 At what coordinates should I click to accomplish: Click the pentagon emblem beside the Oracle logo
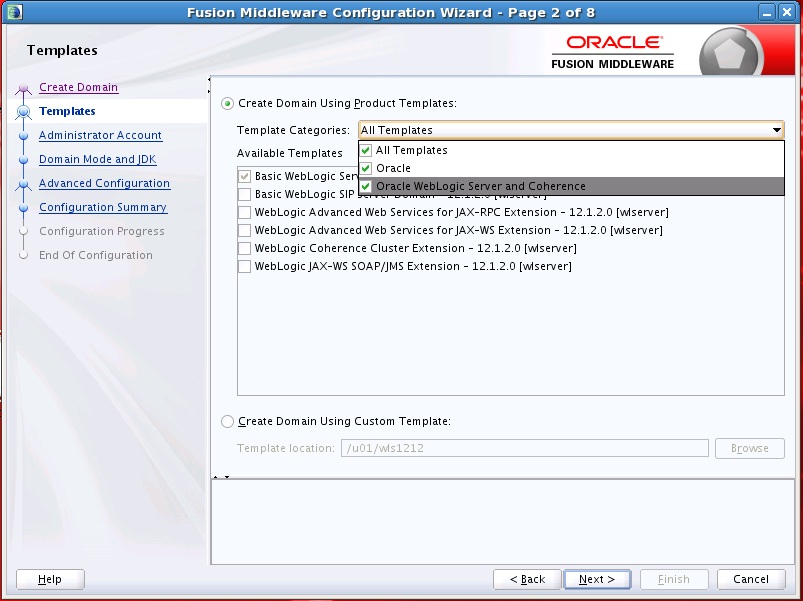(x=730, y=54)
